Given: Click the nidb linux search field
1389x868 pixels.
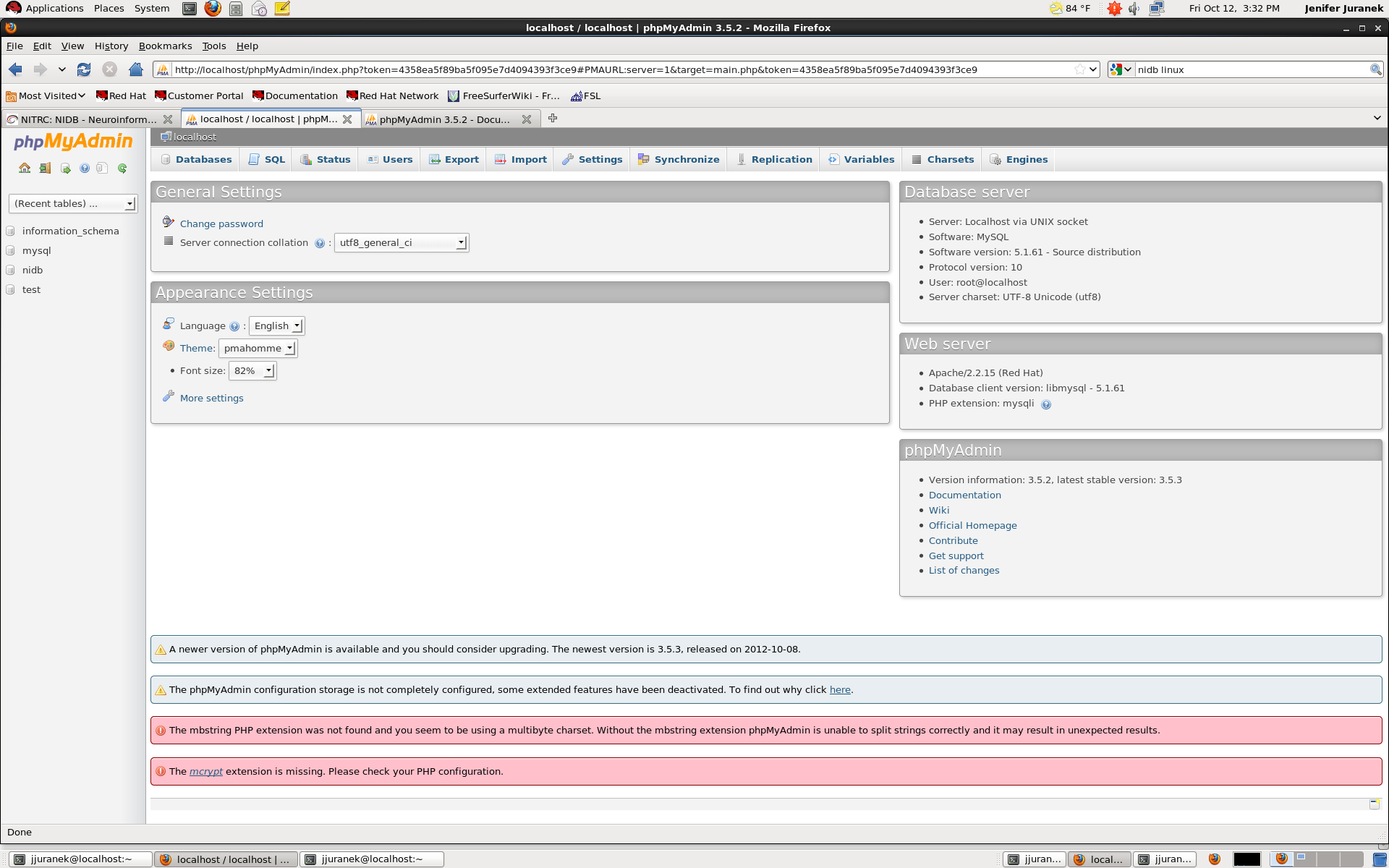Looking at the screenshot, I should [x=1251, y=70].
